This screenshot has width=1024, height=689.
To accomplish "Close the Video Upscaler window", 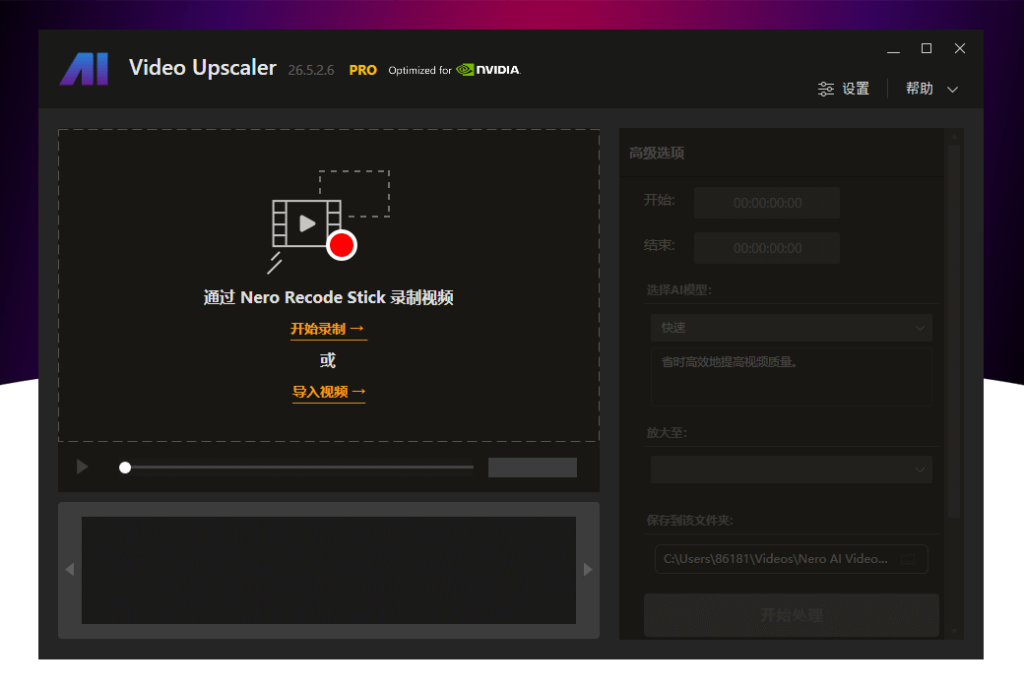I will pos(959,48).
